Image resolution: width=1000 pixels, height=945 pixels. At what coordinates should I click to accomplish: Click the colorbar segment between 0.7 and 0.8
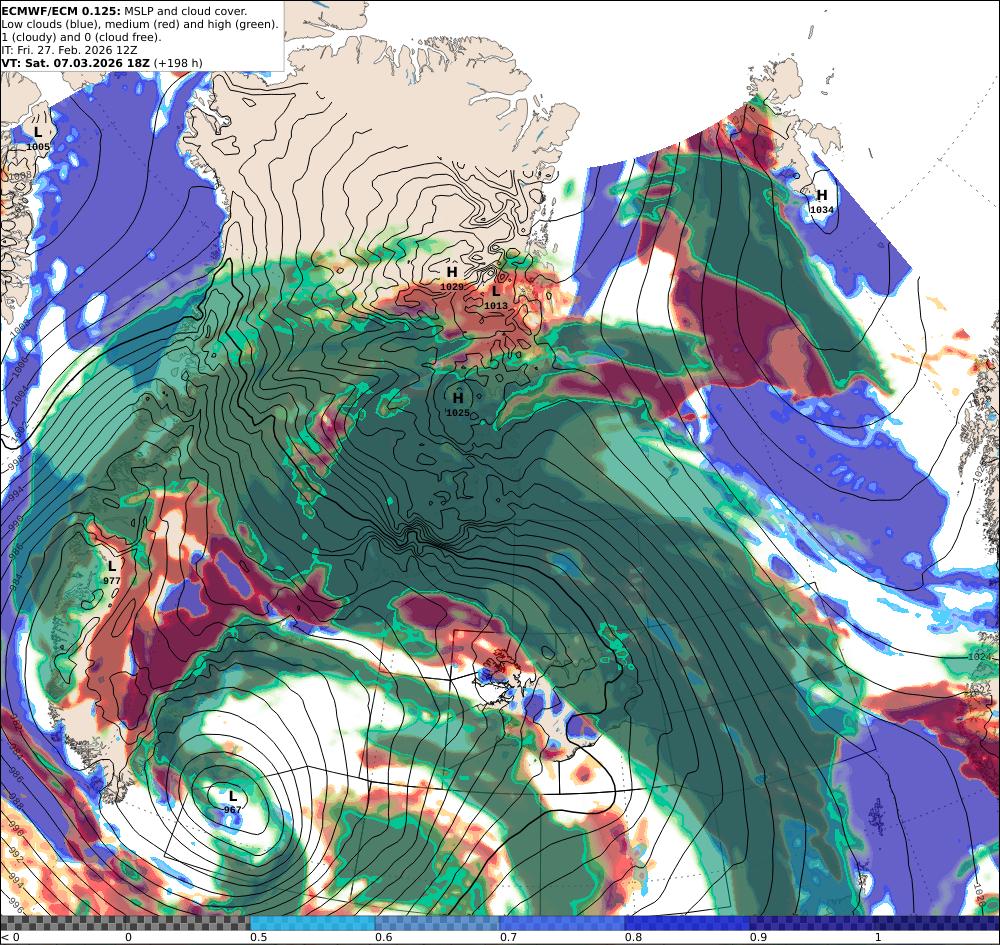tap(562, 923)
